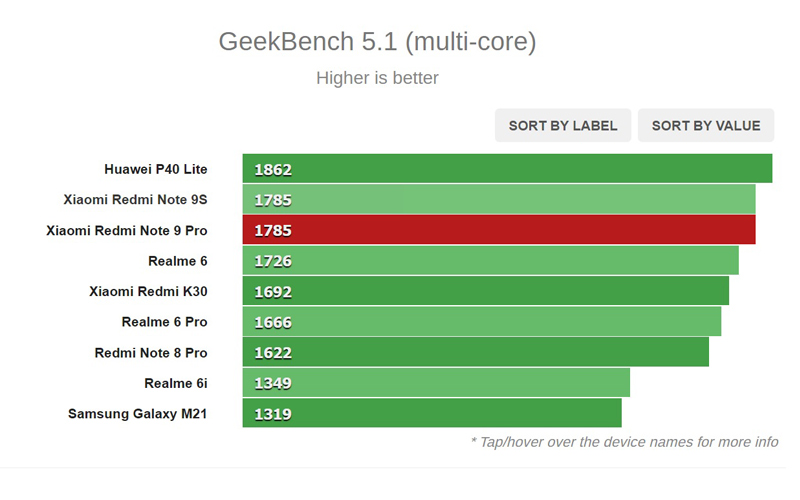Select the Realme 6 Pro 1666 bar

coord(481,322)
